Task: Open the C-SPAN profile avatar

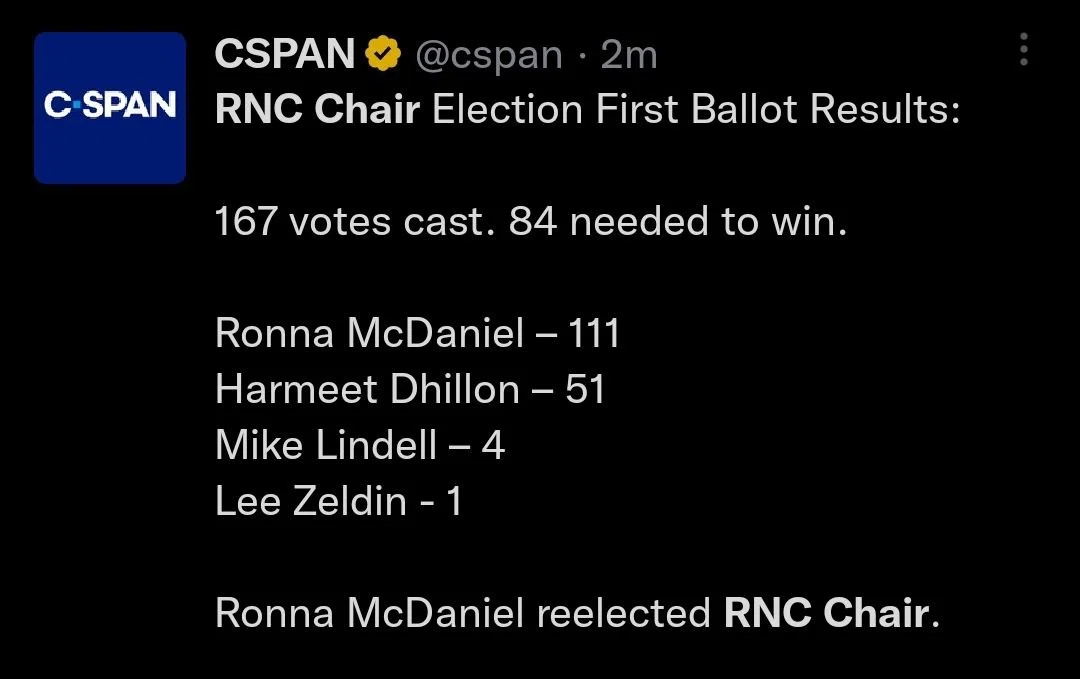Action: tap(110, 107)
